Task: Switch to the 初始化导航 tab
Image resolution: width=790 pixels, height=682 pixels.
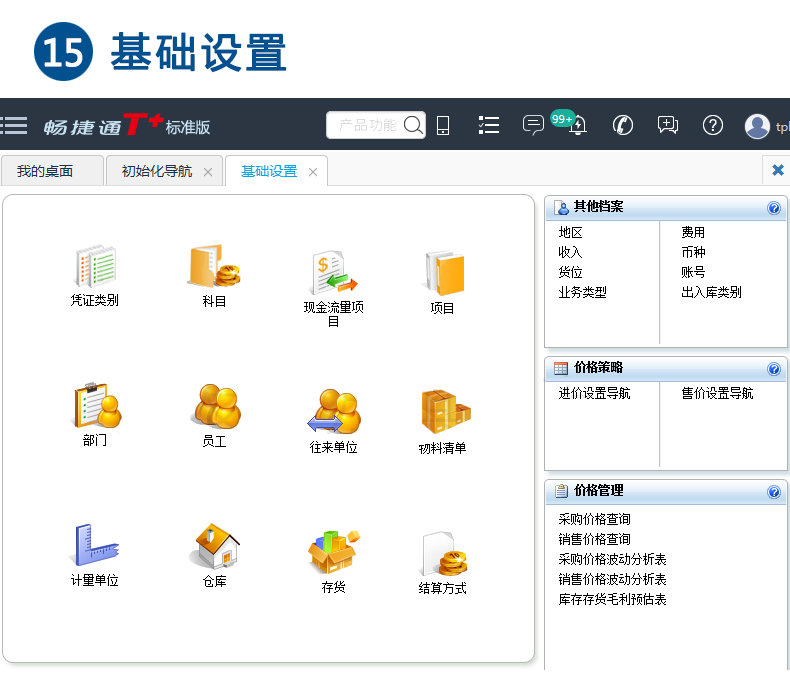Action: [157, 171]
